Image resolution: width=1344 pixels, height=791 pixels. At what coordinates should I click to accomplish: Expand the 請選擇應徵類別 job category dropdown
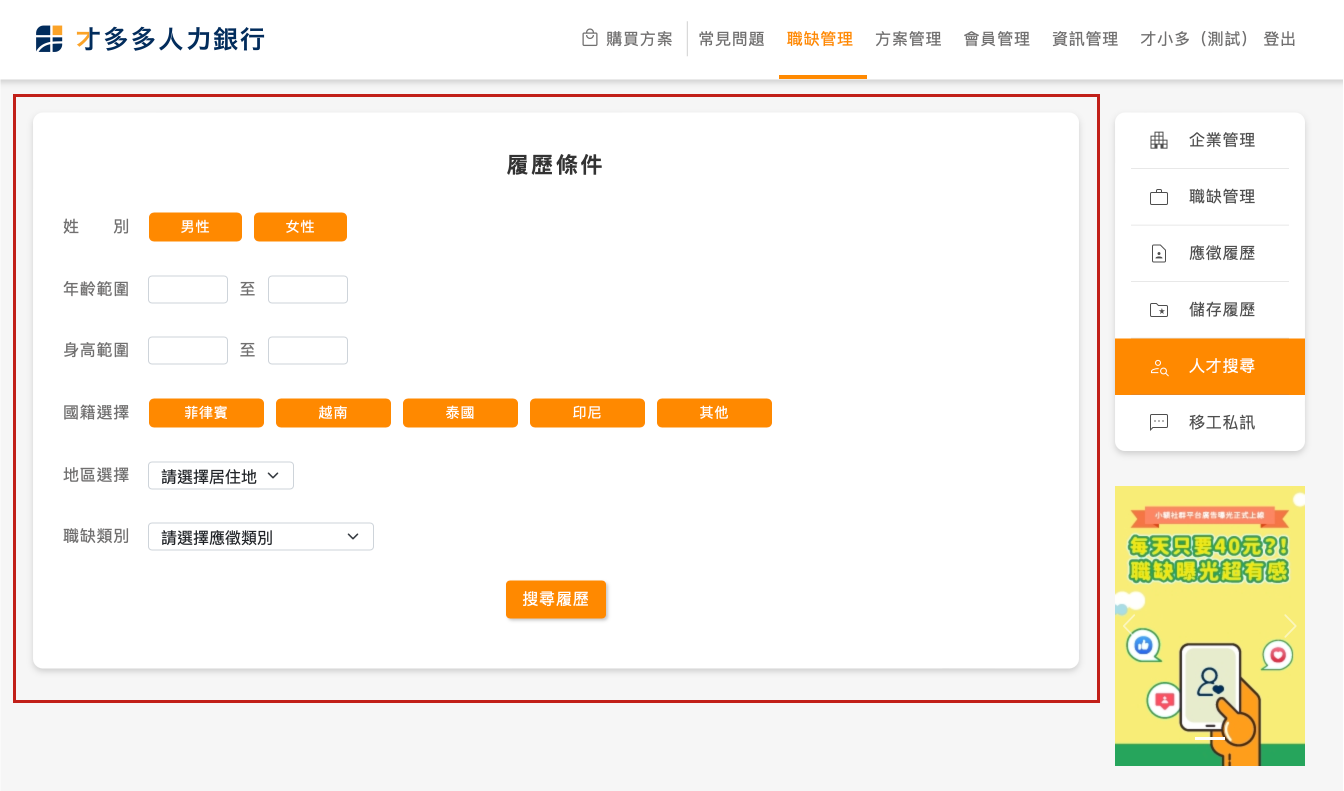click(x=260, y=537)
